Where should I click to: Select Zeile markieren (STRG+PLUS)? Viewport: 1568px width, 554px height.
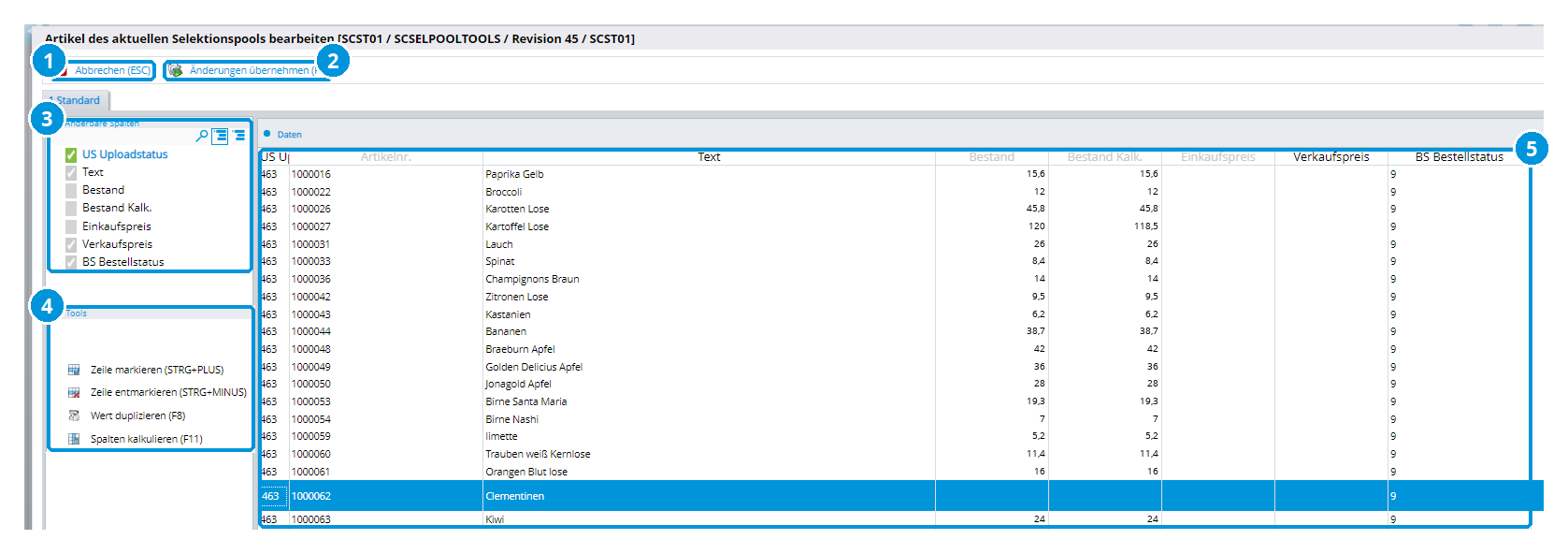pos(157,370)
